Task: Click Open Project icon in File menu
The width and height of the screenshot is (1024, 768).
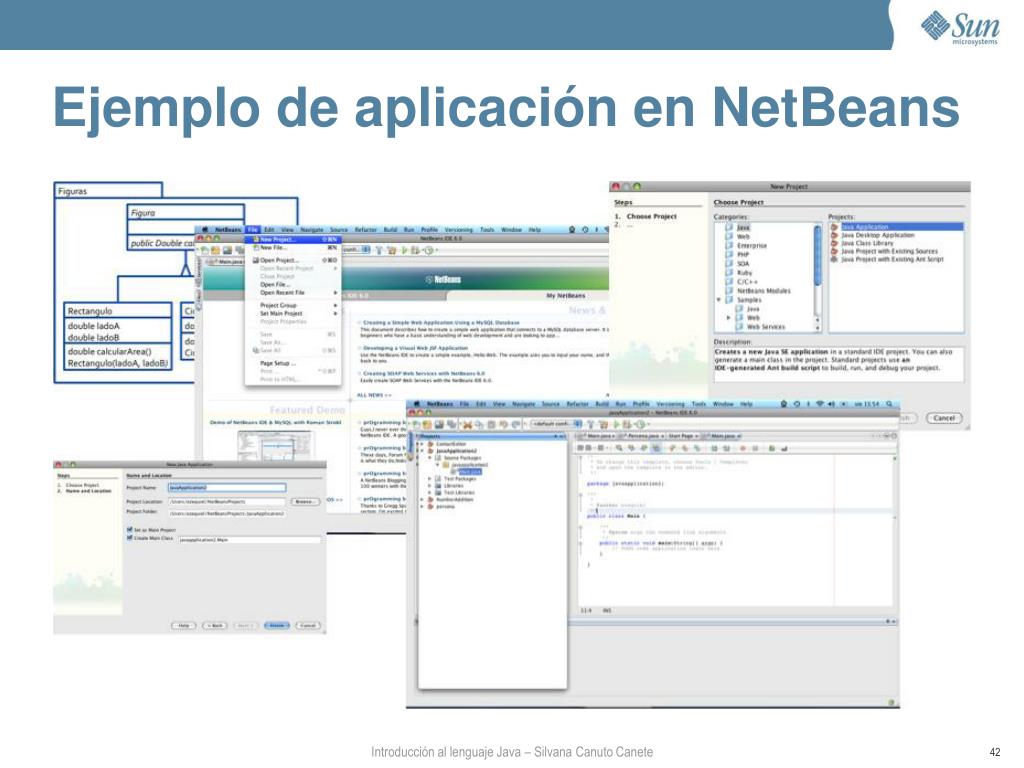Action: click(x=256, y=260)
